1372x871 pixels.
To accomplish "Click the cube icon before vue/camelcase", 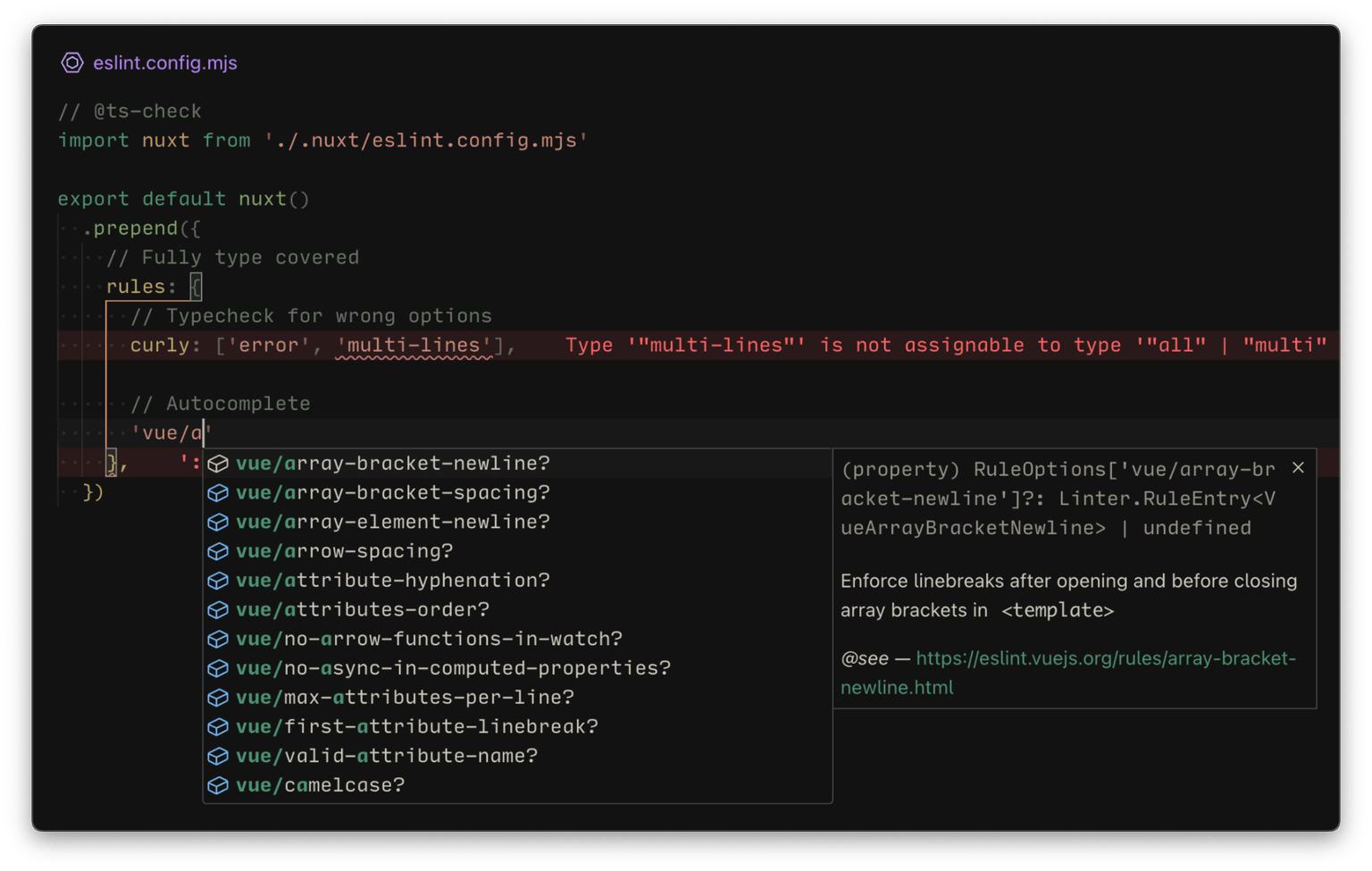I will tap(219, 785).
